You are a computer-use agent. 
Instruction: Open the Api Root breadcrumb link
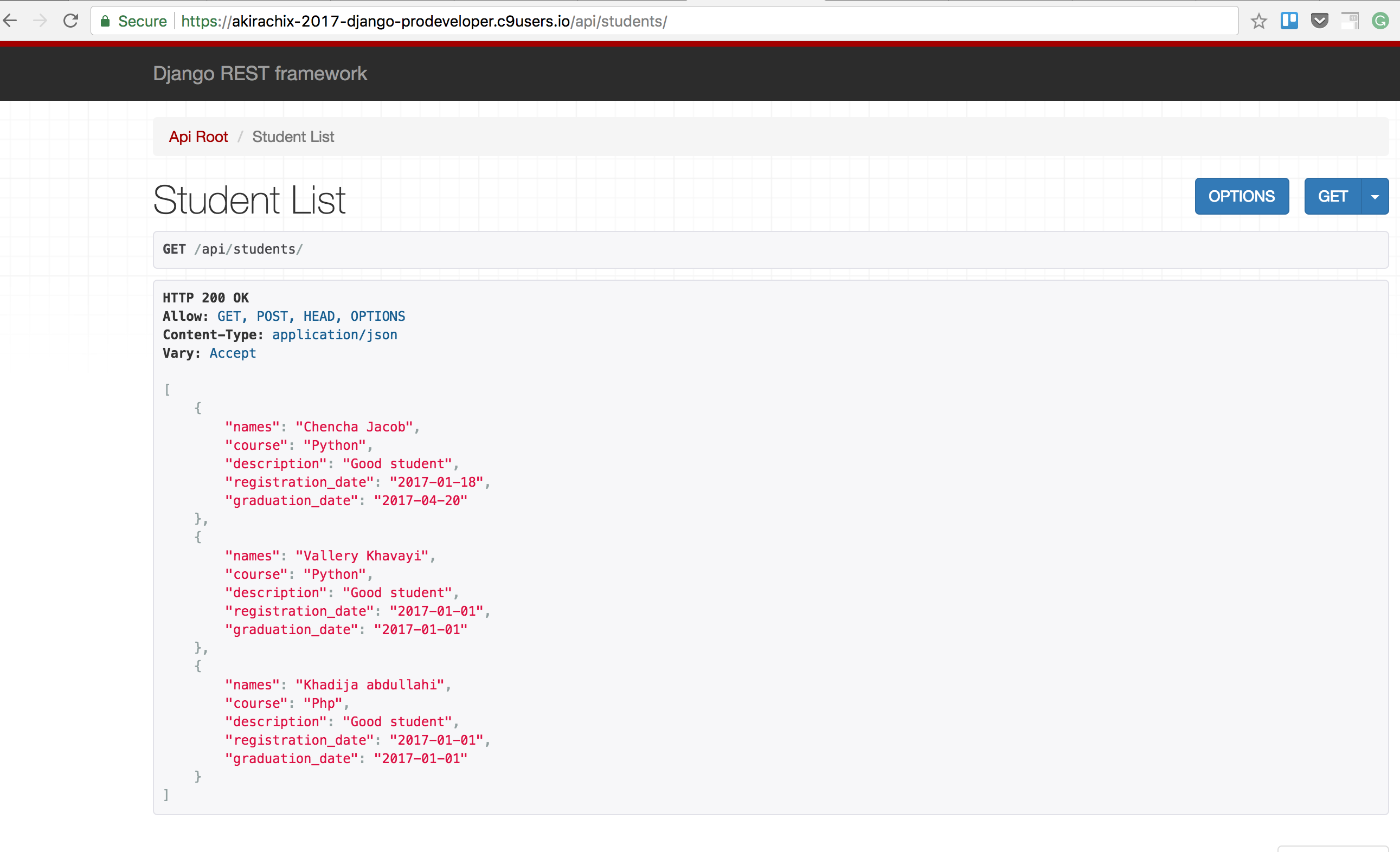point(198,137)
